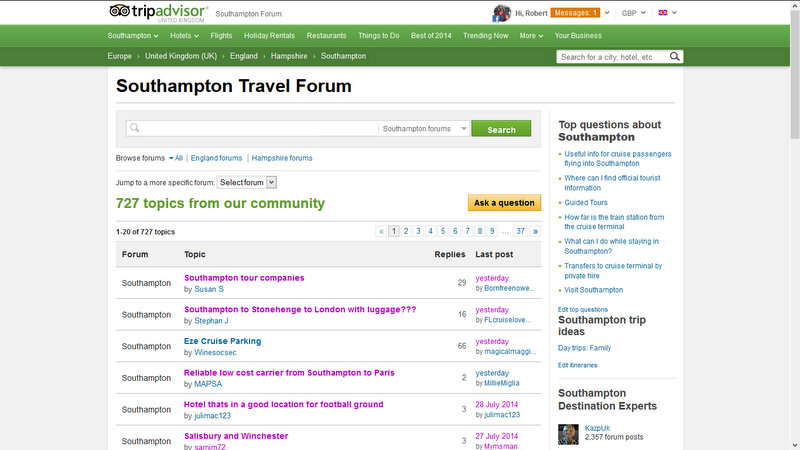
Task: Open Southampton tour companies topic
Action: click(244, 278)
